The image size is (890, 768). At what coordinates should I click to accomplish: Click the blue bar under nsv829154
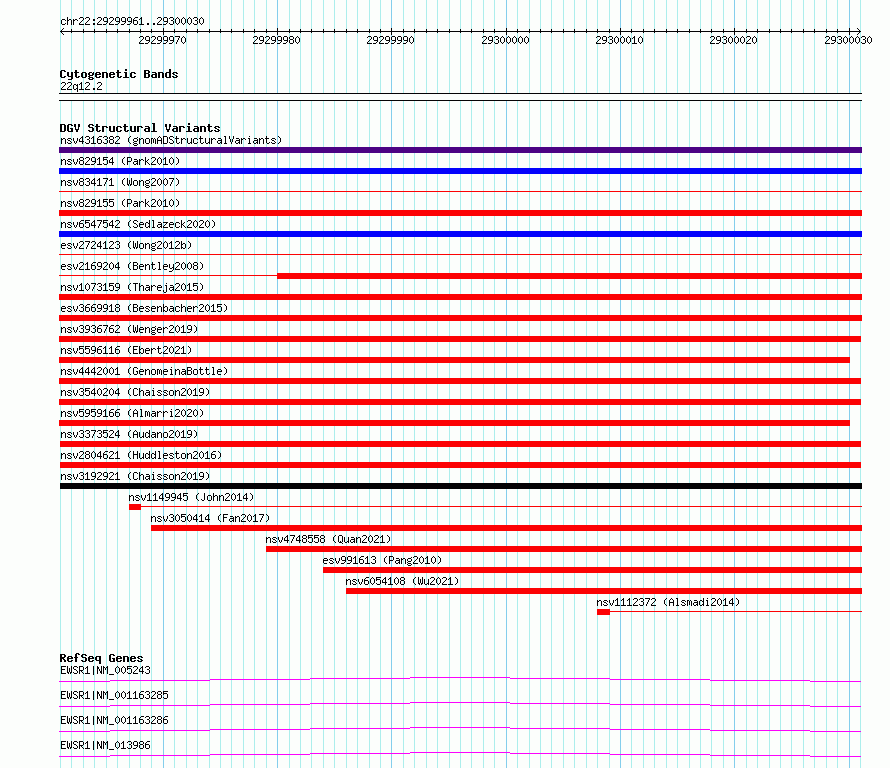point(460,171)
